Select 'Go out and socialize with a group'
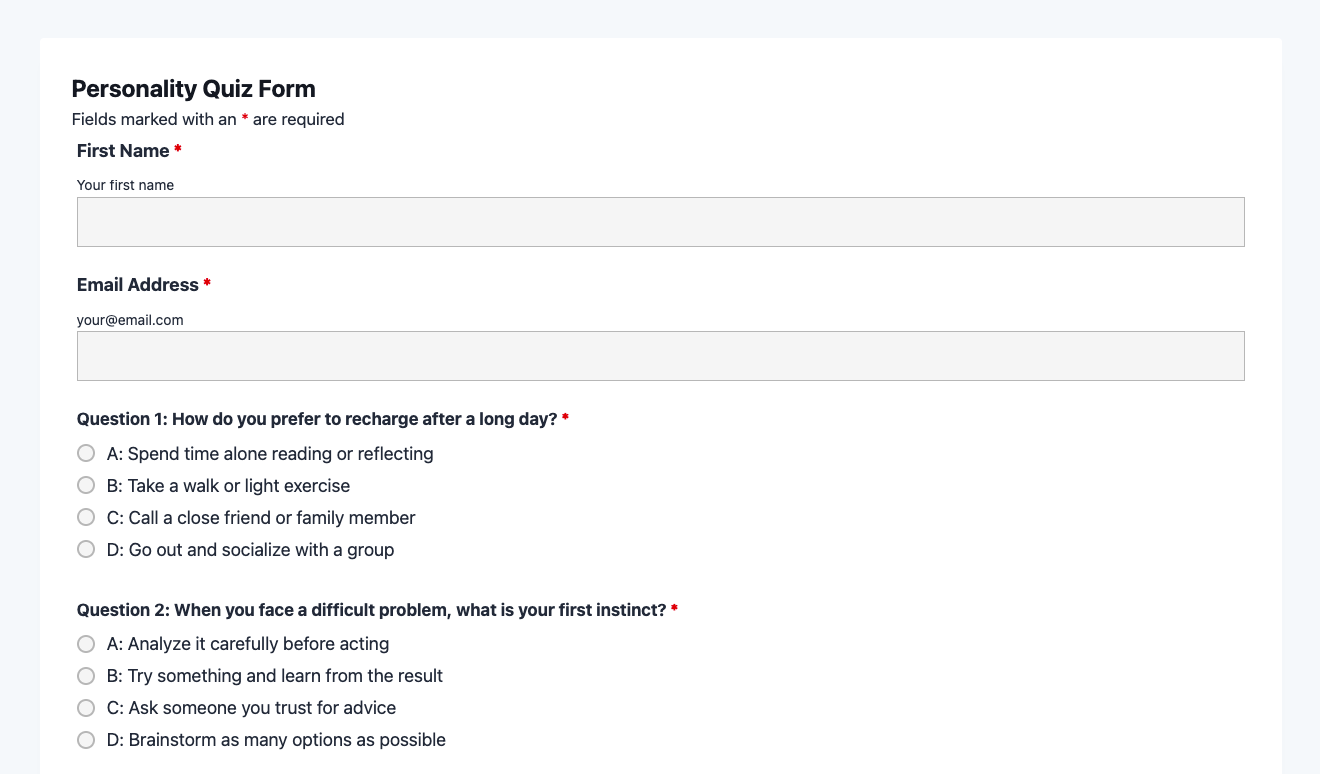Viewport: 1320px width, 774px height. [86, 550]
